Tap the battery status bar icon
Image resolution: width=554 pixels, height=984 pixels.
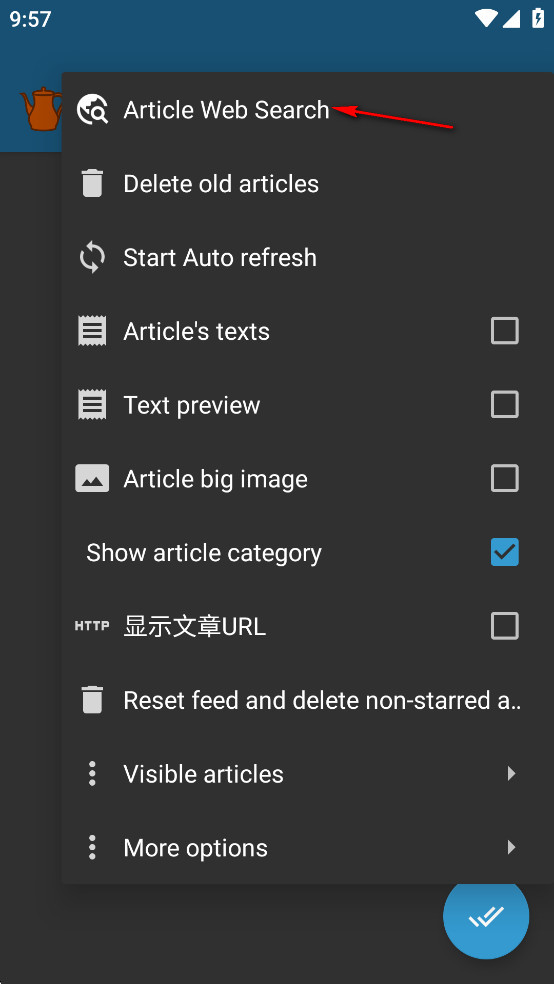(538, 18)
